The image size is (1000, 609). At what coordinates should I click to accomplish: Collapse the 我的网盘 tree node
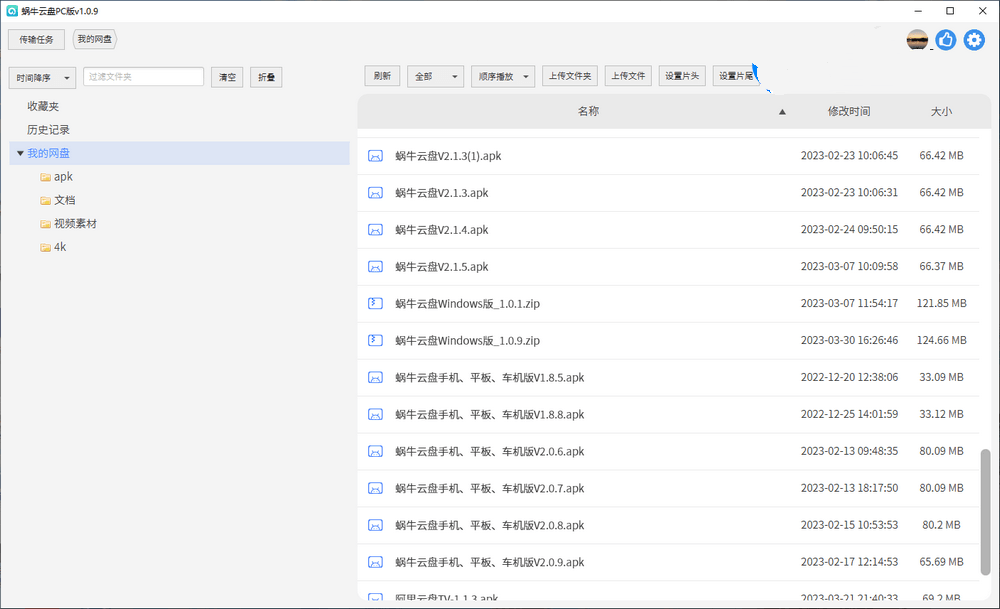click(x=20, y=152)
